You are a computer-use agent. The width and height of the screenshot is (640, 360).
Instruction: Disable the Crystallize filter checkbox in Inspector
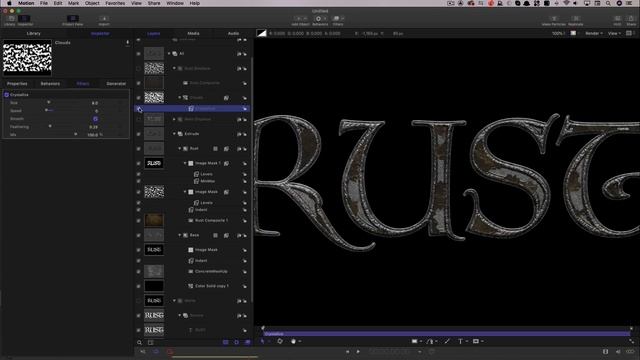[7, 95]
